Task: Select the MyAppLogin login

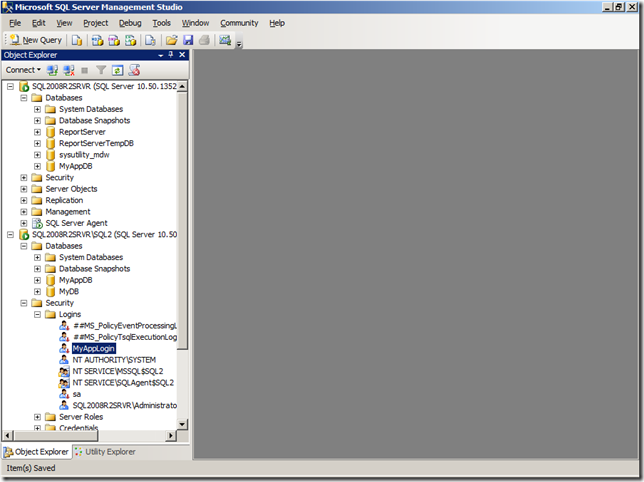Action: pyautogui.click(x=94, y=349)
